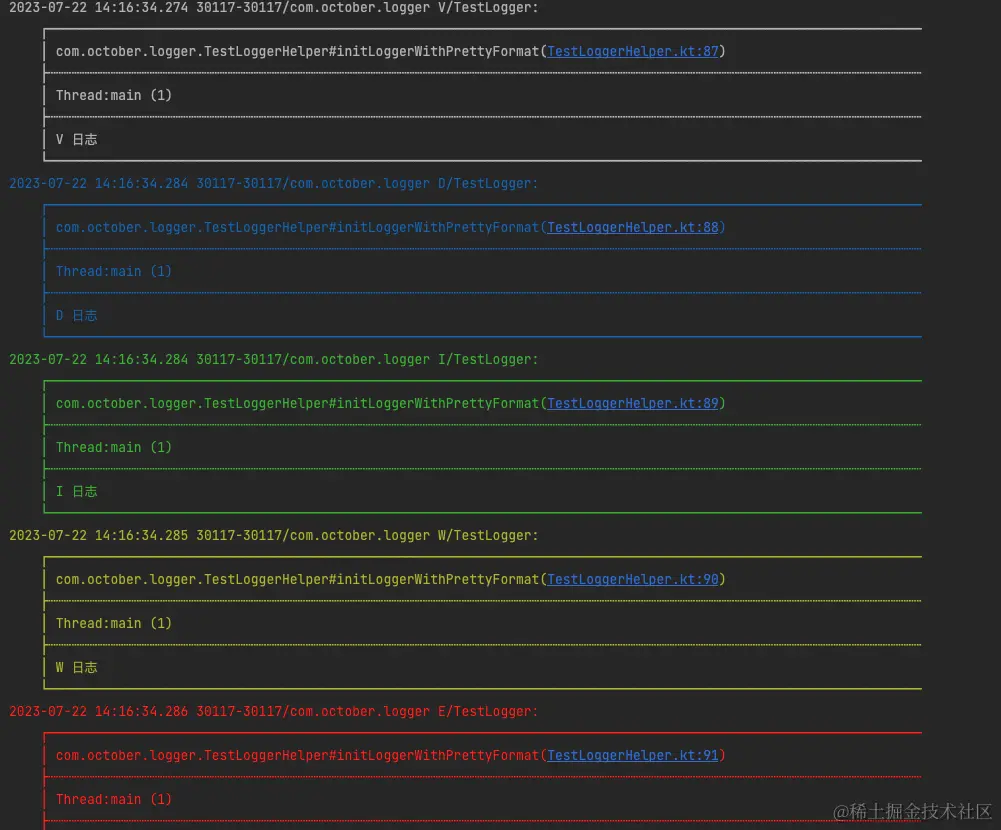Image resolution: width=1001 pixels, height=830 pixels.
Task: Open the TestLoggerHelper.kt:89 link
Action: tap(633, 404)
